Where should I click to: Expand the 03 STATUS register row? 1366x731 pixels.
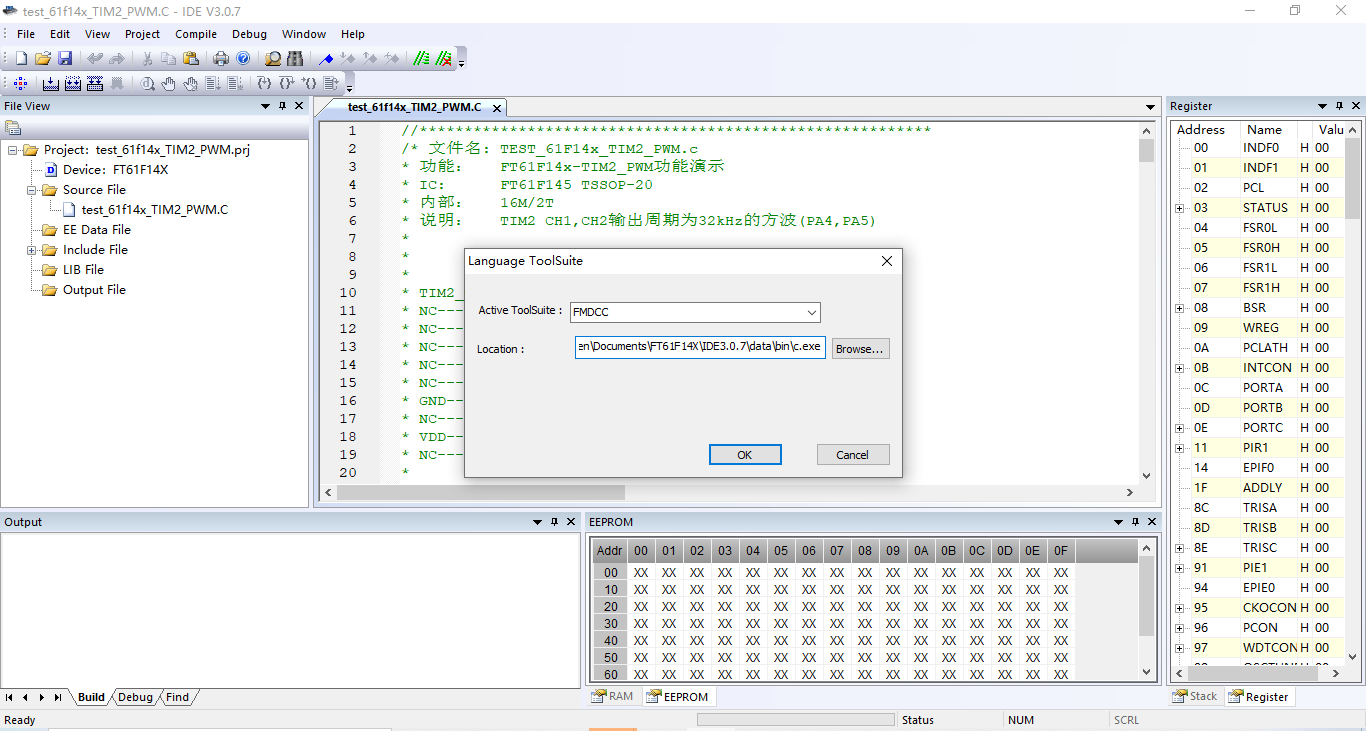[x=1180, y=208]
